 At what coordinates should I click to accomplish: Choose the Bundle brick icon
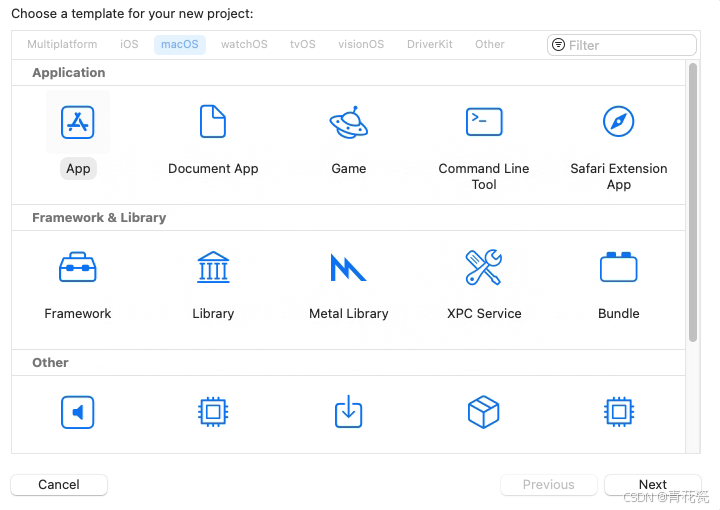619,267
